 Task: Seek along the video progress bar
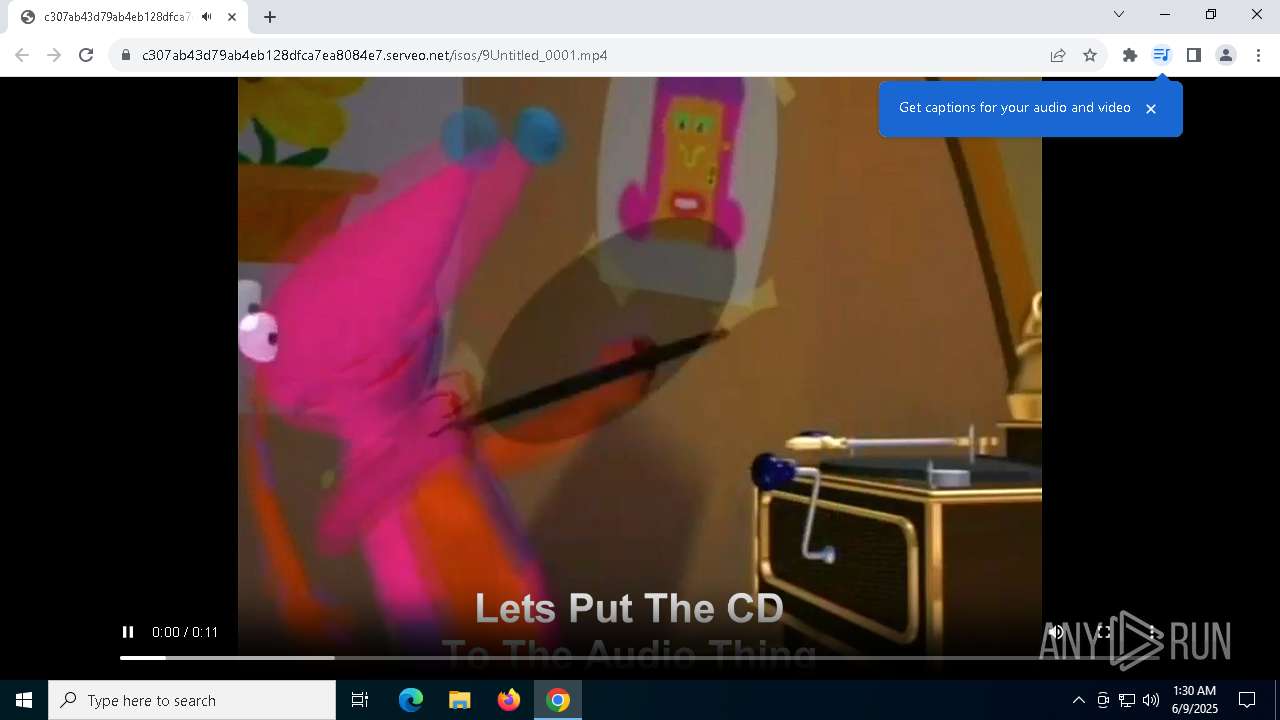640,658
